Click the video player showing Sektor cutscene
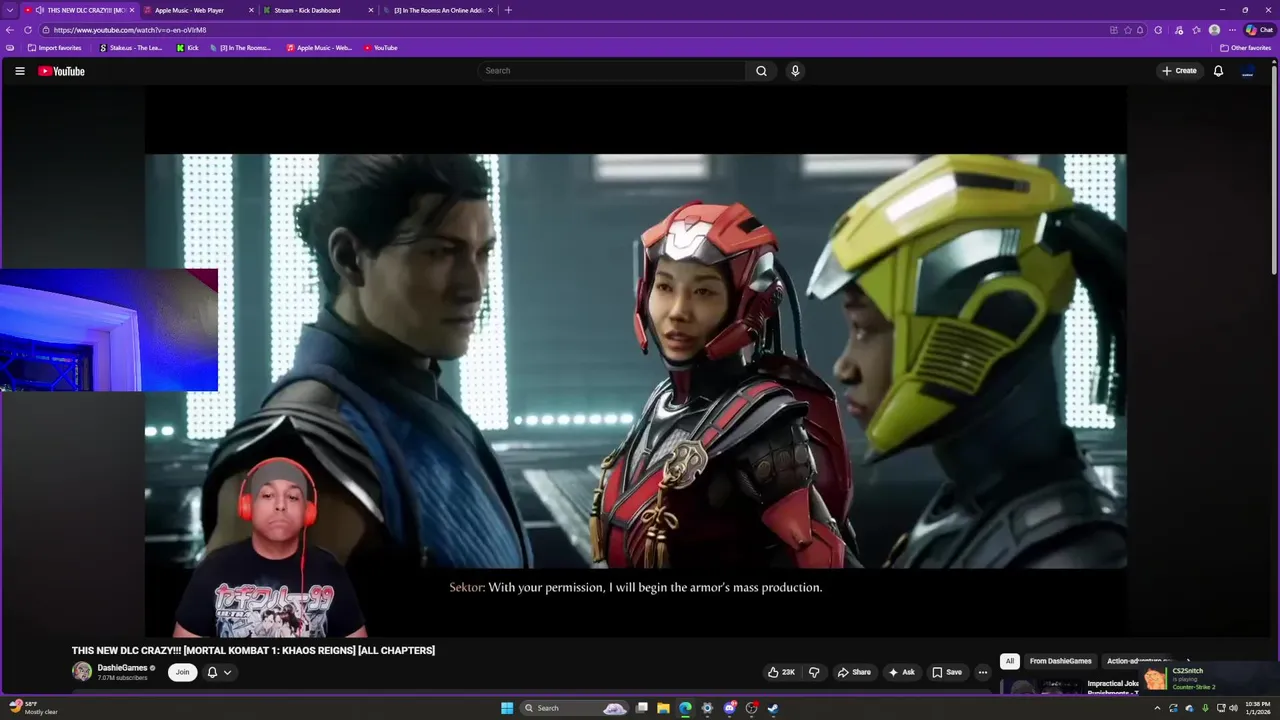The height and width of the screenshot is (720, 1280). (x=636, y=360)
